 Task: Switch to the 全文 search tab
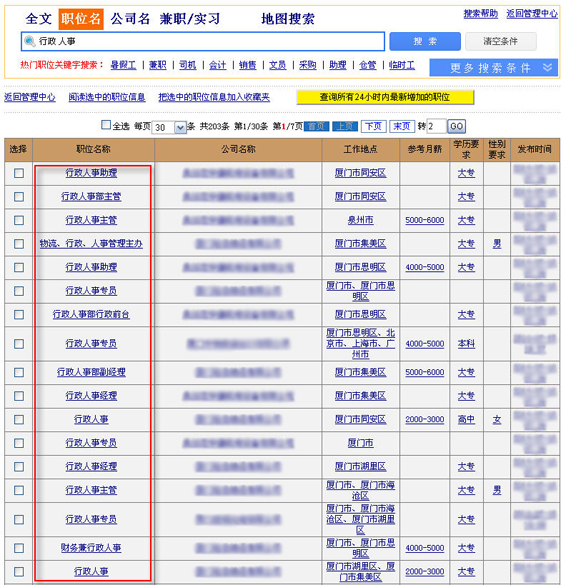[x=38, y=19]
